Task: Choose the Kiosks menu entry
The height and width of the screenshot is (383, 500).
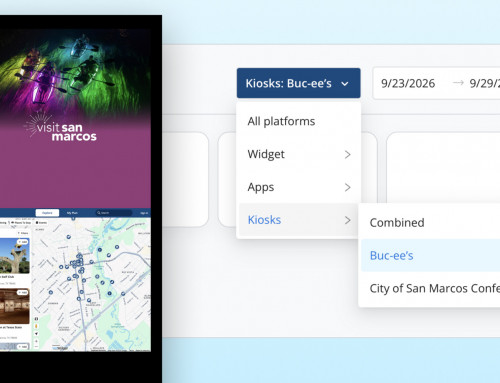Action: point(298,220)
